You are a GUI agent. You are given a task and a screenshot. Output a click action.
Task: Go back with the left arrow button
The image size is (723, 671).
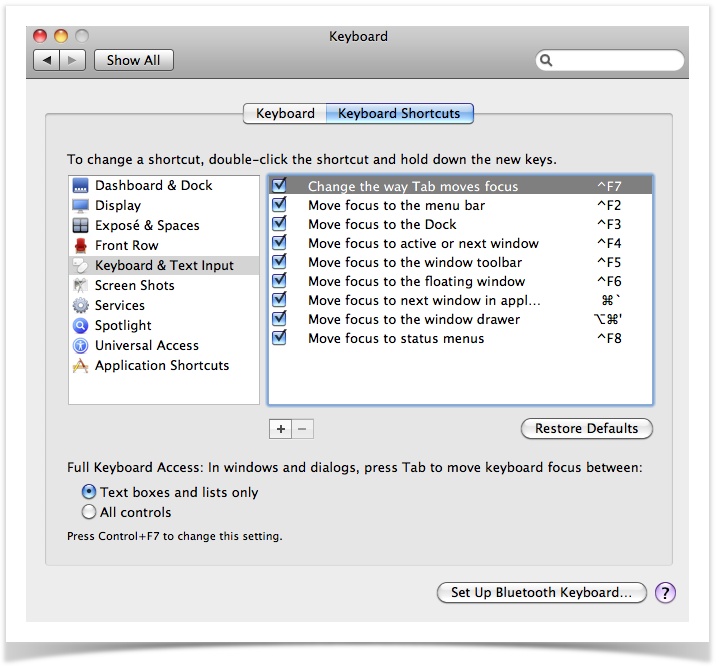point(47,60)
